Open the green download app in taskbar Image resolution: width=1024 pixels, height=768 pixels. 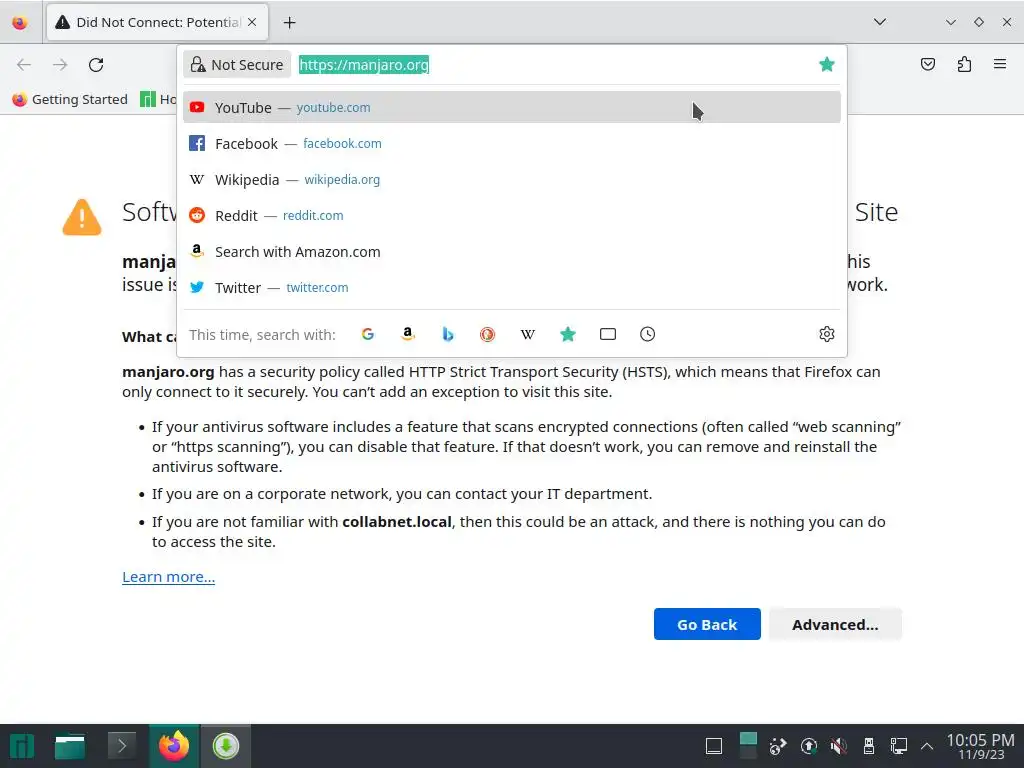pos(225,746)
